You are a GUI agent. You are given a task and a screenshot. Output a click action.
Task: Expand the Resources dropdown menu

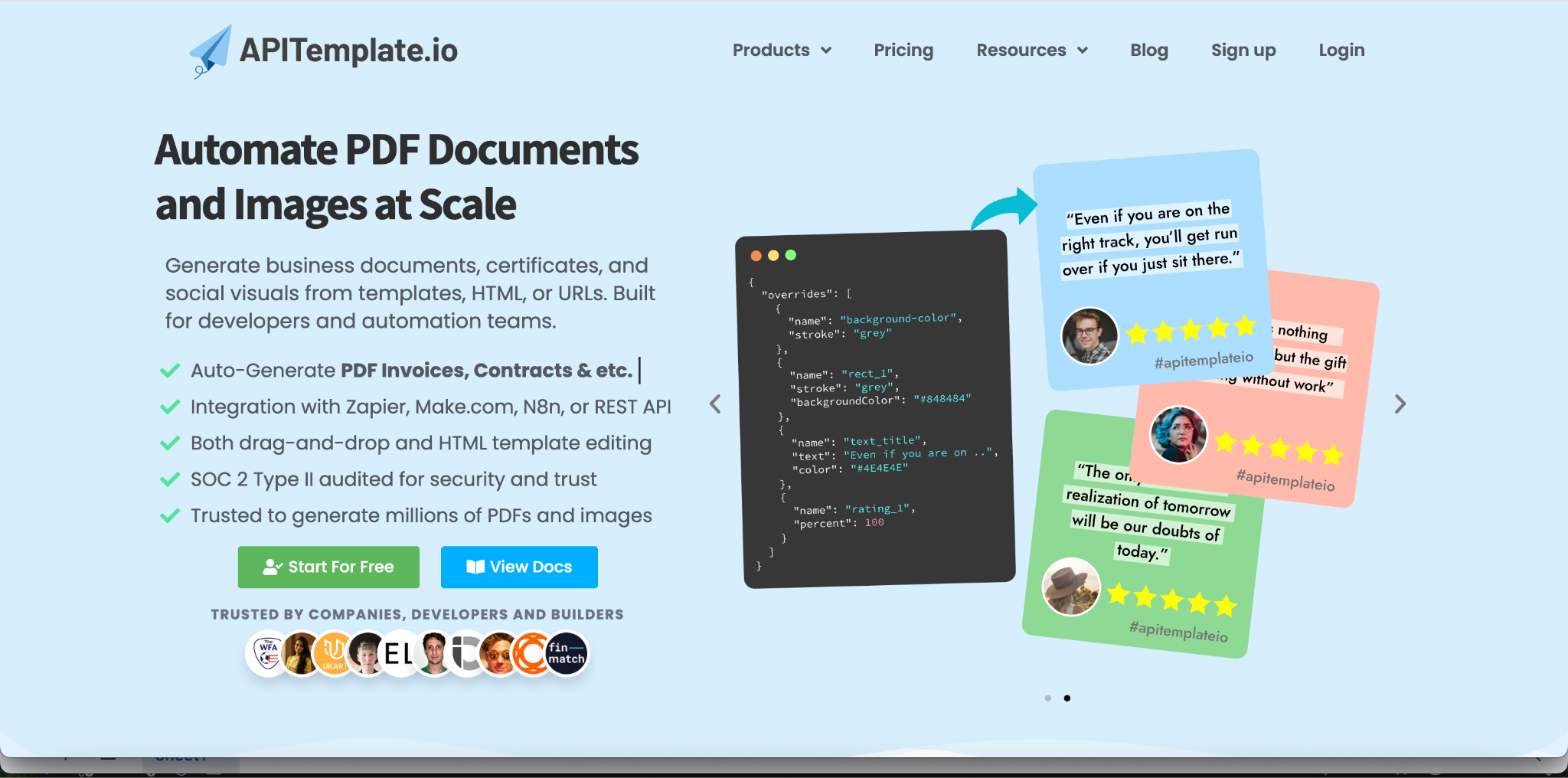[x=1032, y=51]
